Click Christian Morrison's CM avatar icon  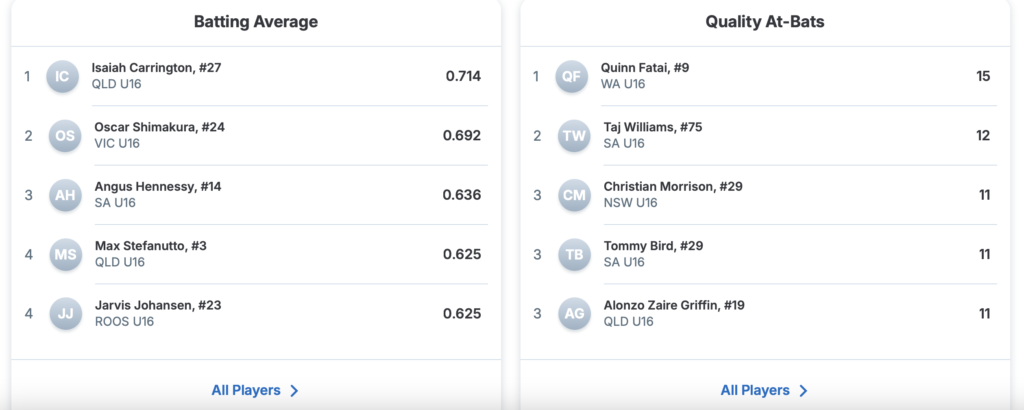click(x=574, y=195)
